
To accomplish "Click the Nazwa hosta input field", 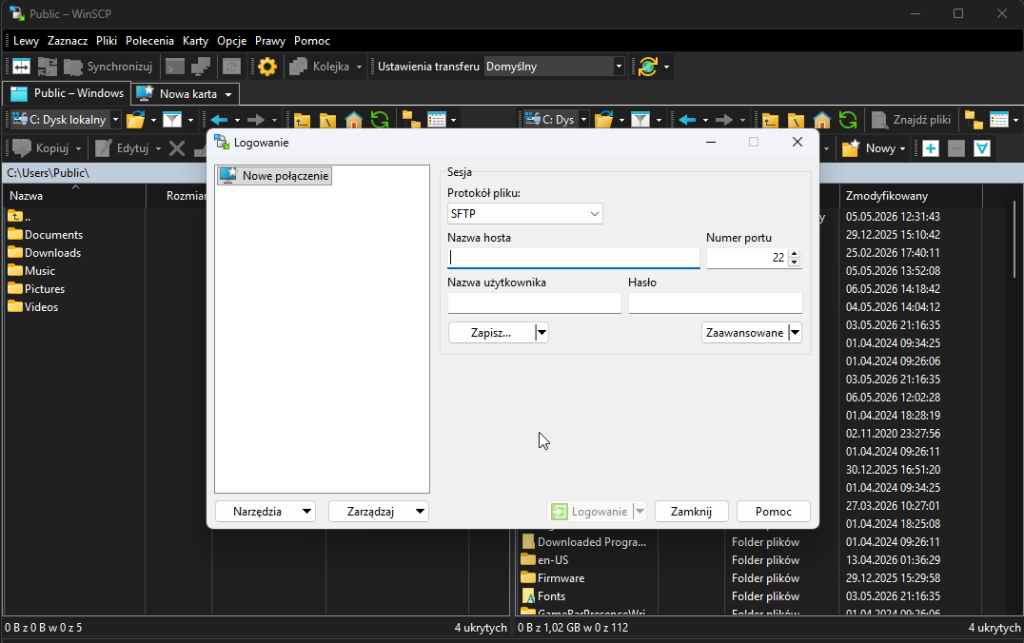I will [x=573, y=258].
